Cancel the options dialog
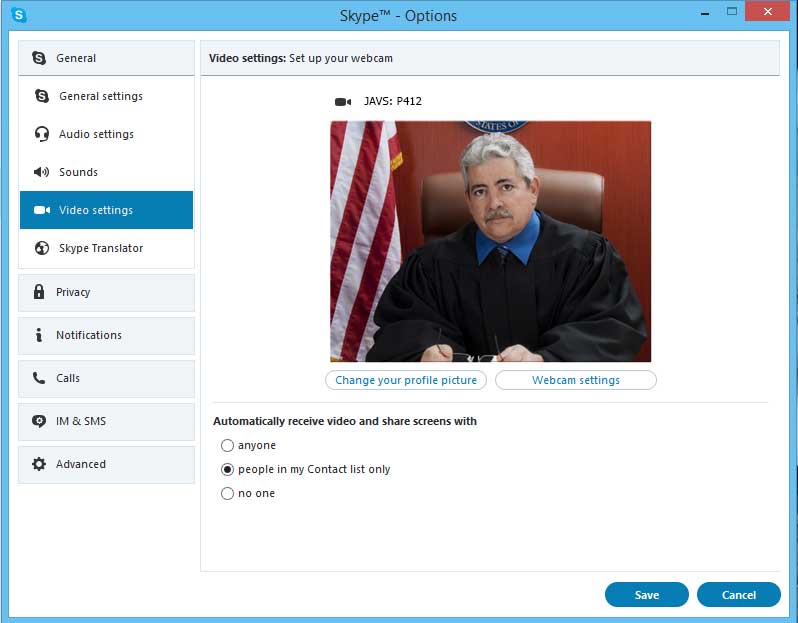798x623 pixels. (x=738, y=594)
